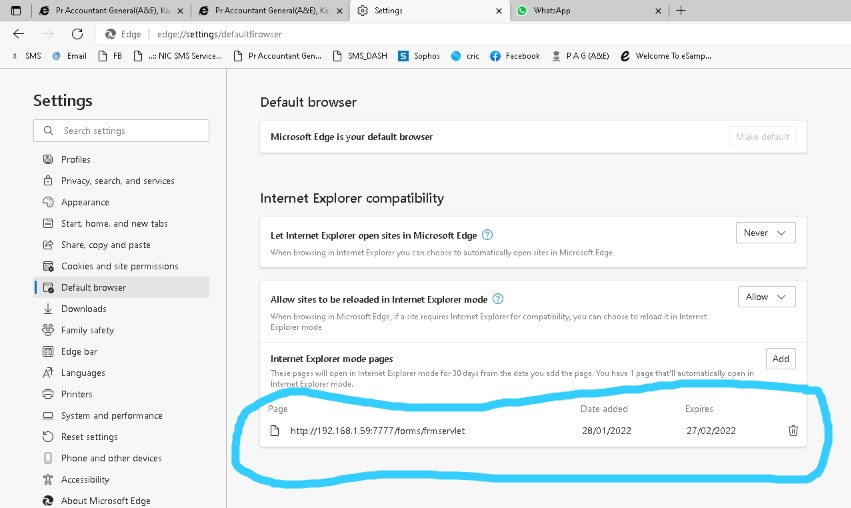Viewport: 851px width, 508px height.
Task: Open the System and performance settings
Action: click(x=111, y=416)
